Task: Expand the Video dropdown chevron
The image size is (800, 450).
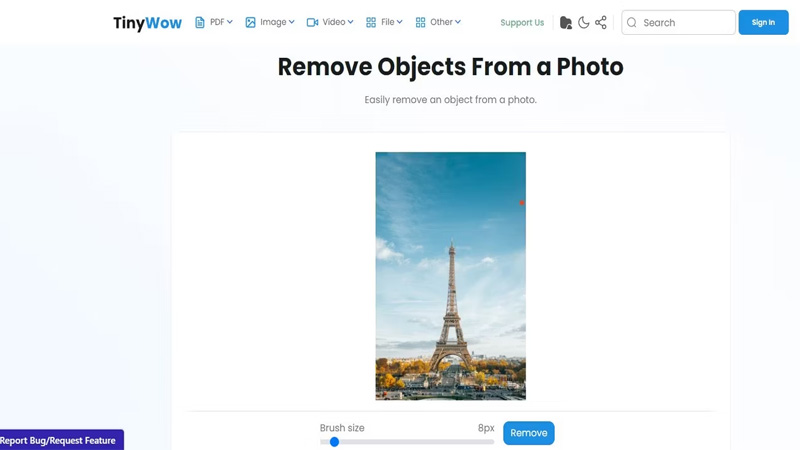Action: pyautogui.click(x=351, y=22)
